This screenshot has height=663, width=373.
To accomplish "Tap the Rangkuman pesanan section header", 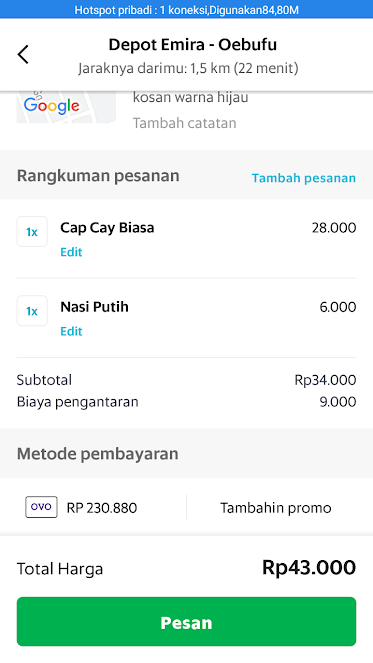I will [x=98, y=176].
